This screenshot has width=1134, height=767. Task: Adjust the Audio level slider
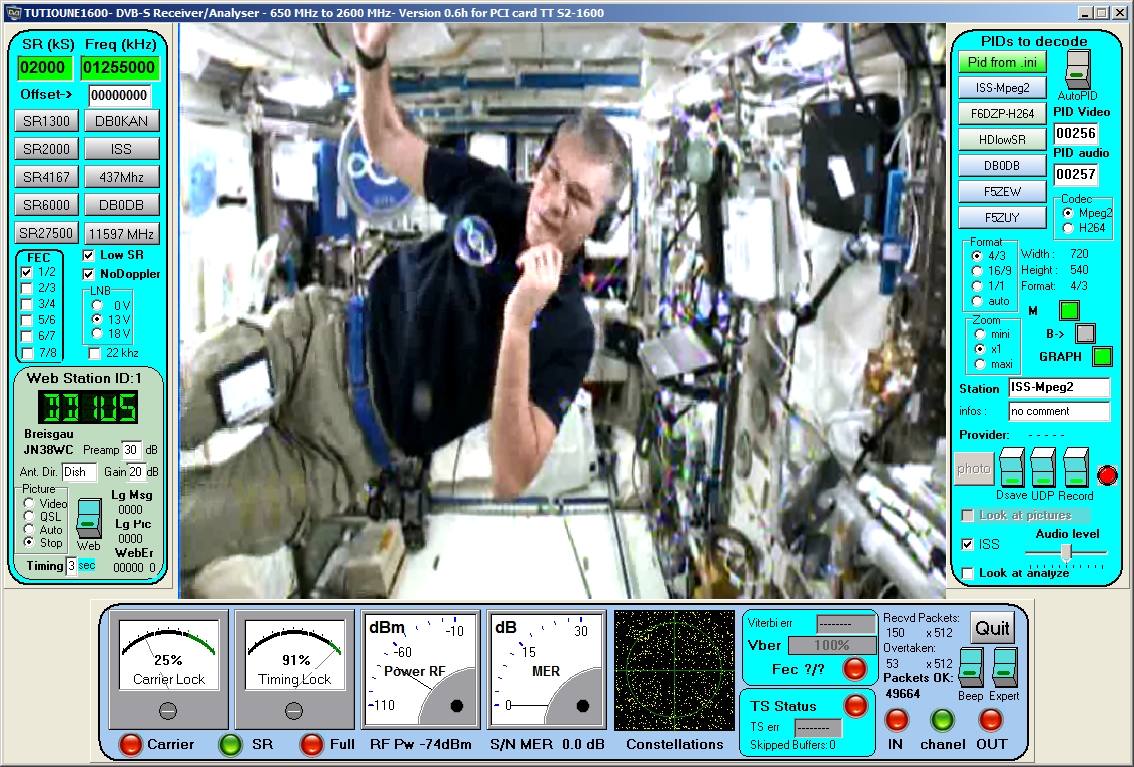tap(1067, 552)
